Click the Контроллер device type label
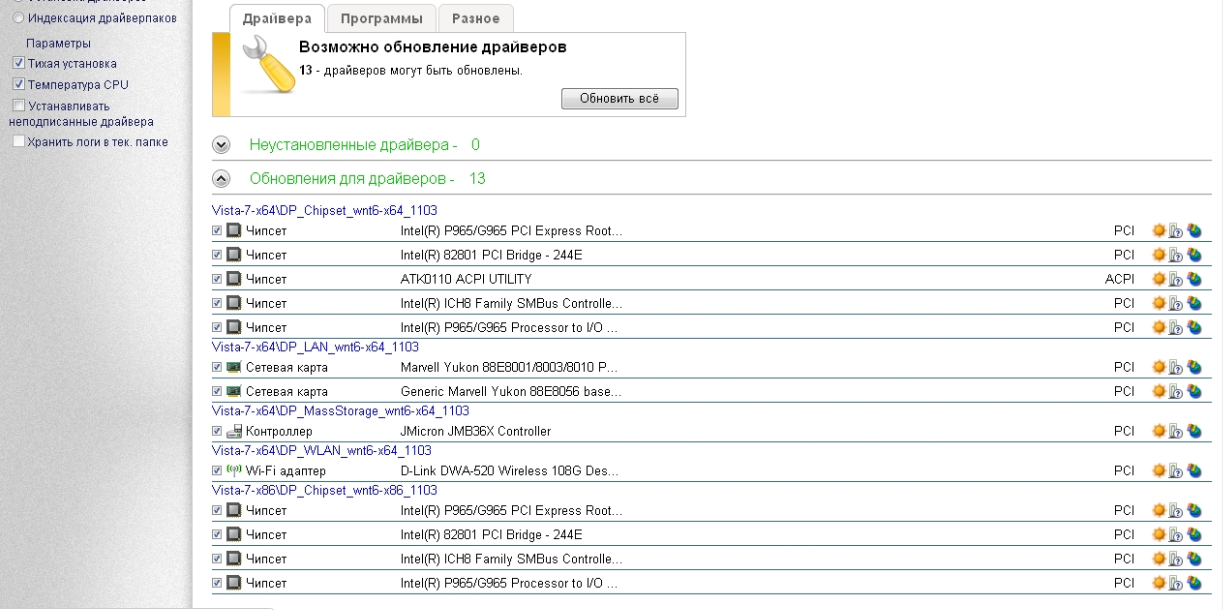The width and height of the screenshot is (1223, 610). coord(280,431)
